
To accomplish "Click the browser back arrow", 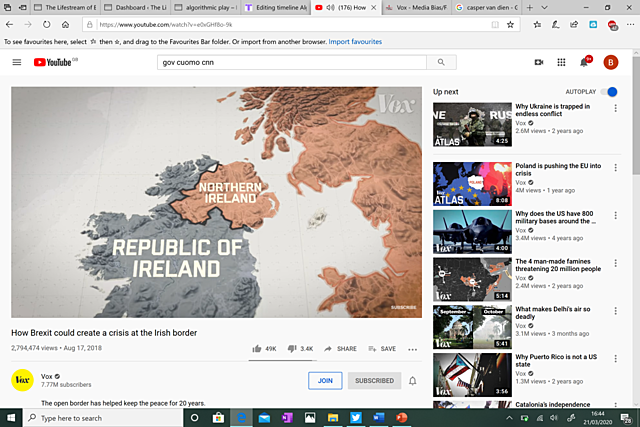I will (9, 24).
